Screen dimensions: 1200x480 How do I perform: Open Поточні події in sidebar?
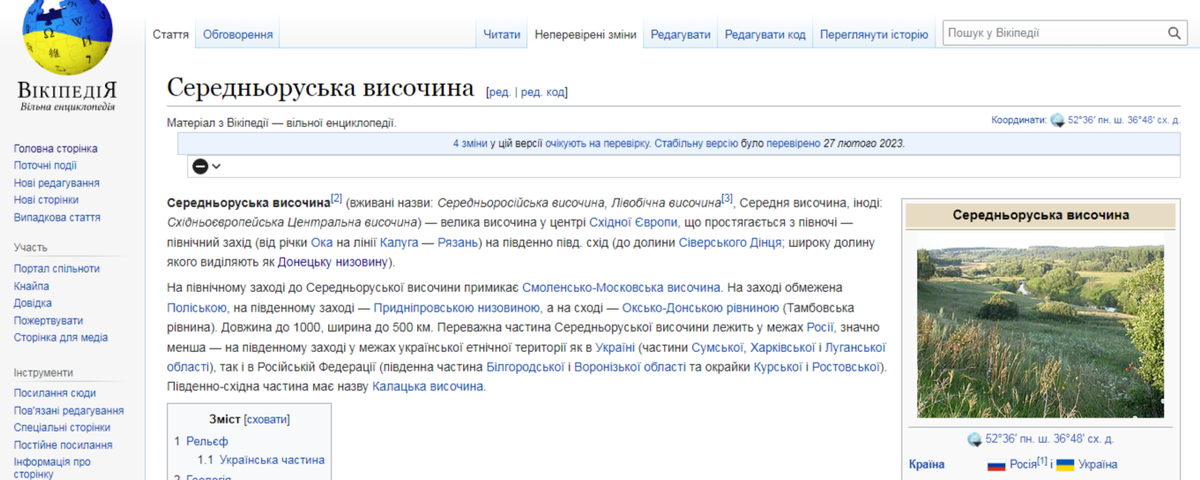point(45,166)
